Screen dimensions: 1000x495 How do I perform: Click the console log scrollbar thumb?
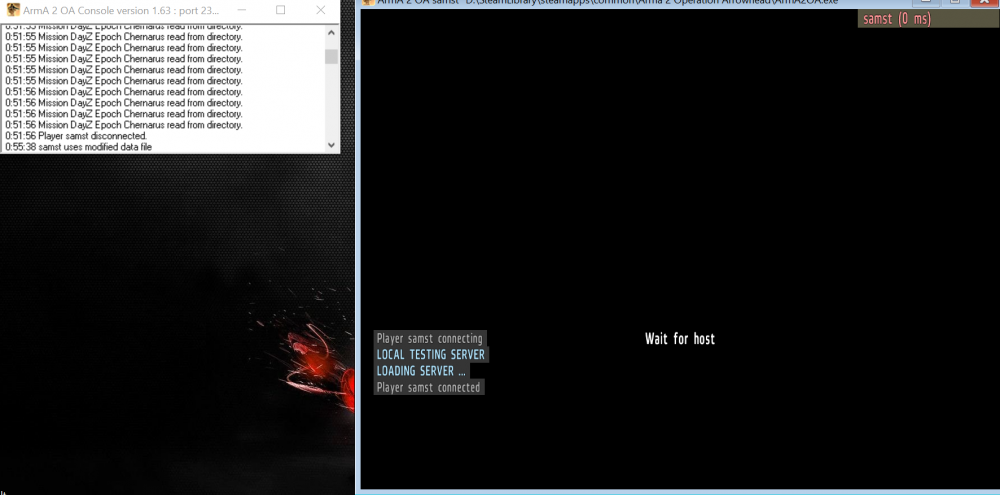coord(331,57)
